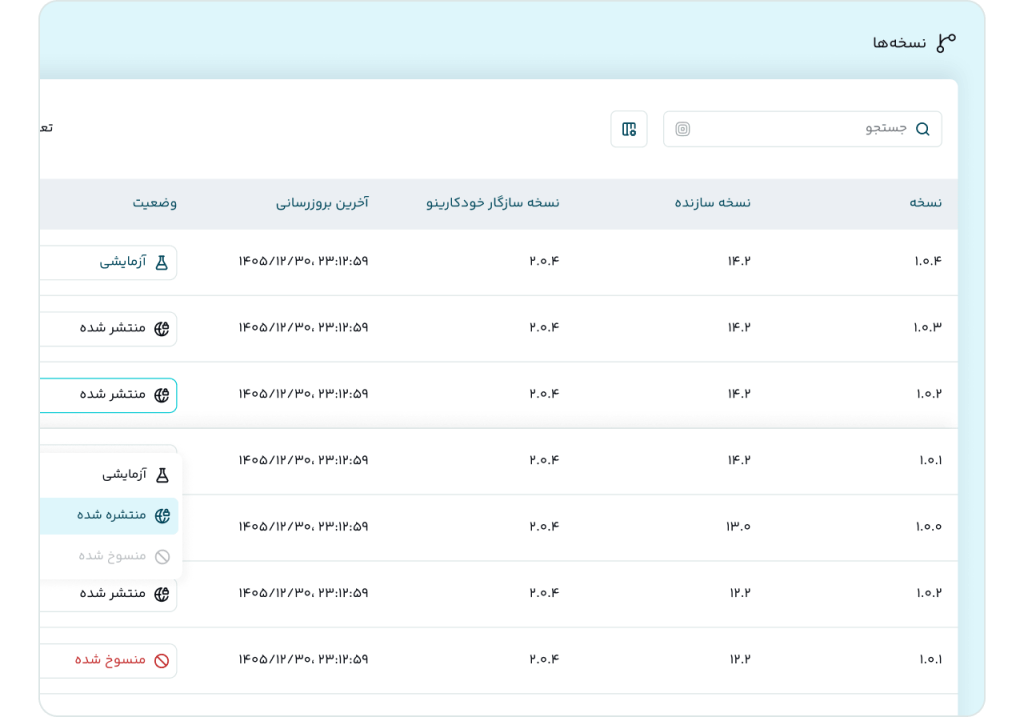Click the flask icon in dropdown menu

click(162, 475)
